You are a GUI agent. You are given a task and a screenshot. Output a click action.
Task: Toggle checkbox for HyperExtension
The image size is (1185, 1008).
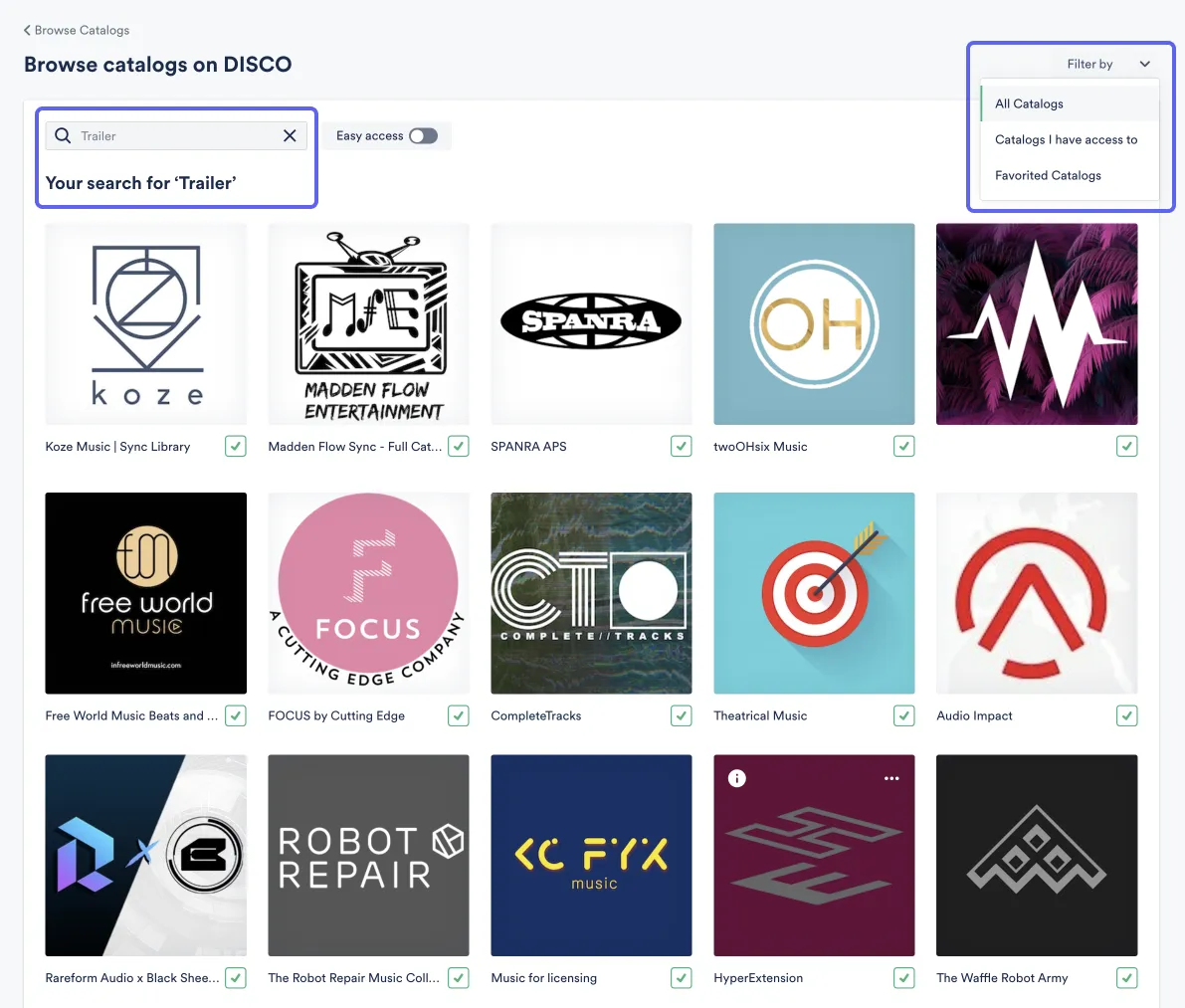[903, 978]
